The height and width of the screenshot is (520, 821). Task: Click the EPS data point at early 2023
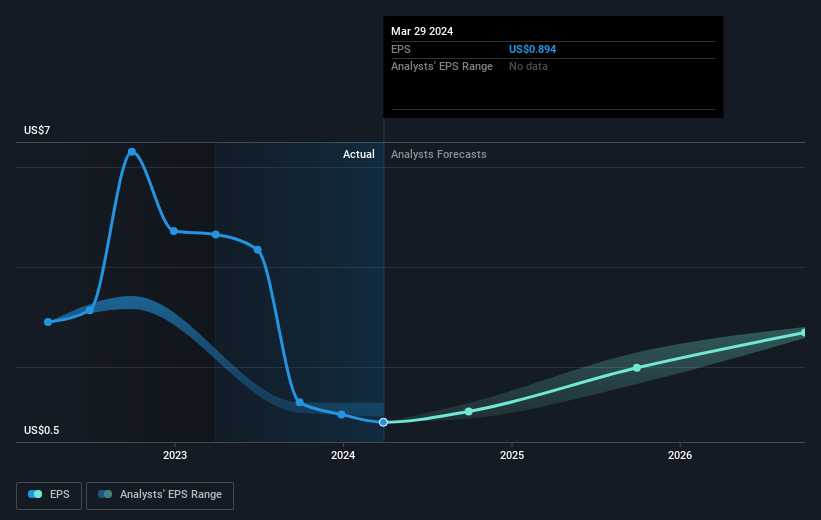coord(174,231)
